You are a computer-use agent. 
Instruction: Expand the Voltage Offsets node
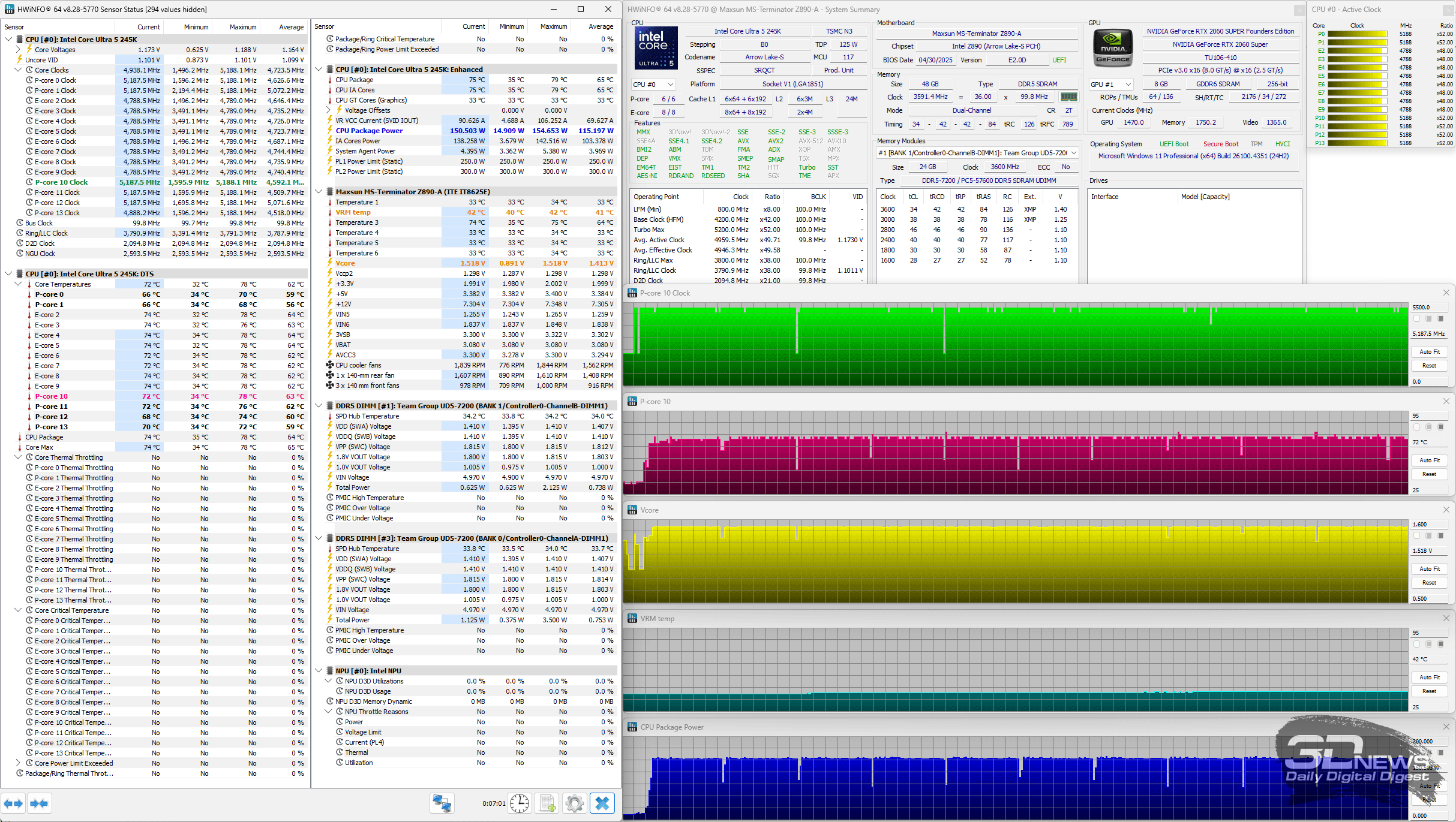point(328,110)
